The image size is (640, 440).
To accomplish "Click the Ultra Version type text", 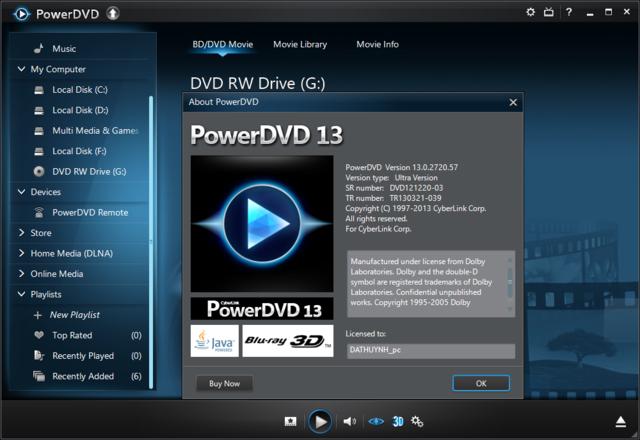I will (x=416, y=178).
